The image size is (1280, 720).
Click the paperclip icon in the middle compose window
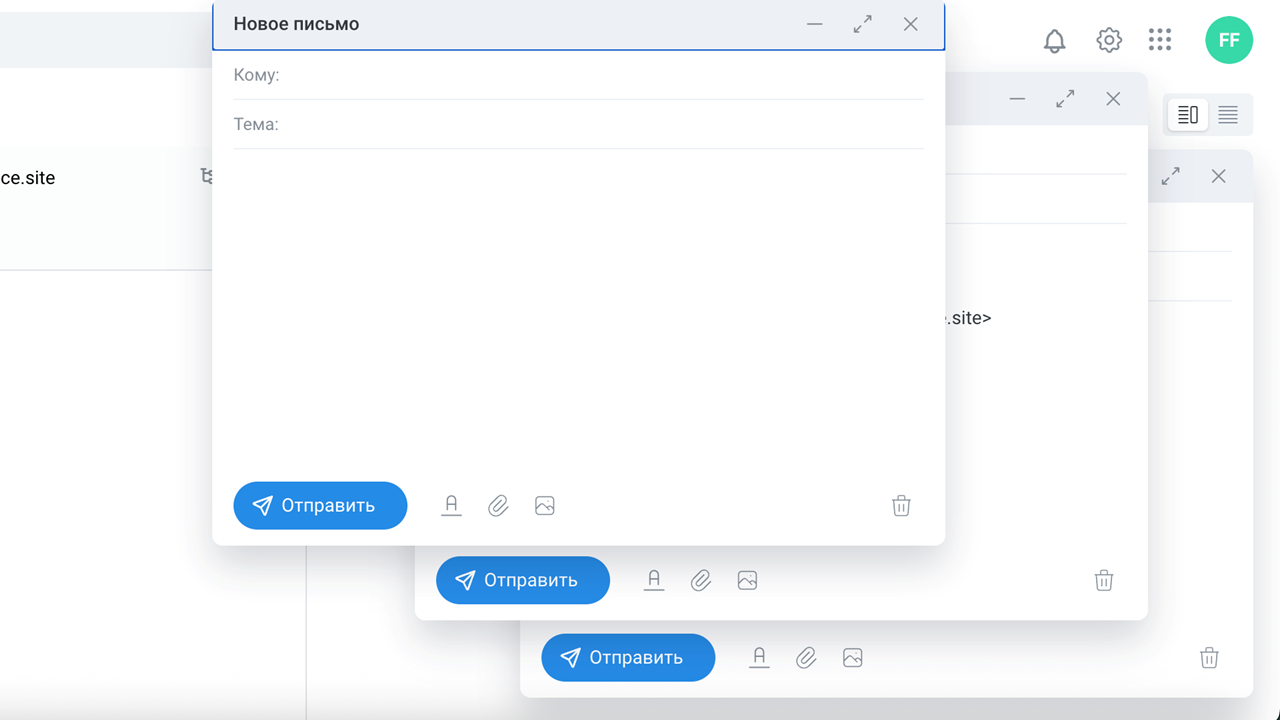(x=701, y=580)
